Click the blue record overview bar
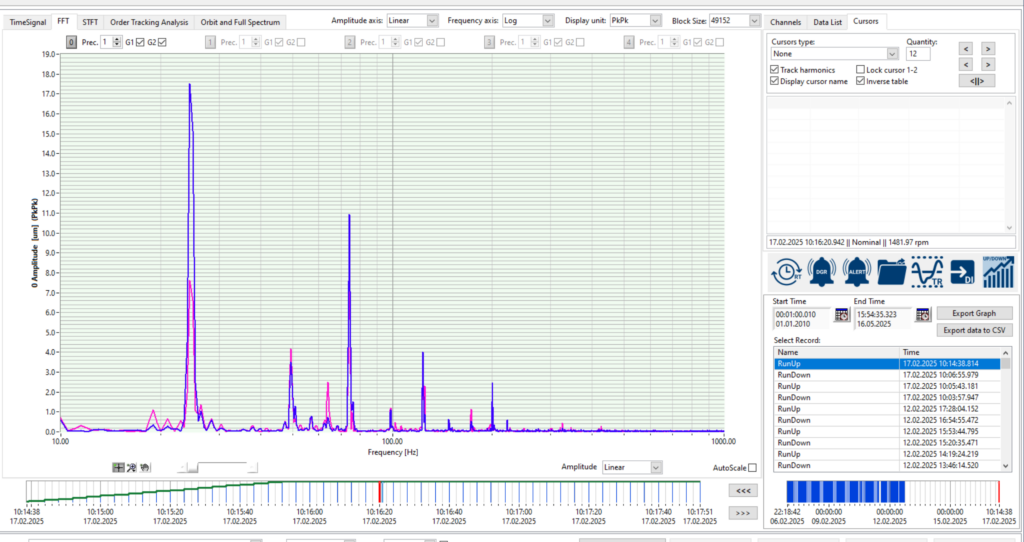Image resolution: width=1024 pixels, height=542 pixels. (x=845, y=492)
